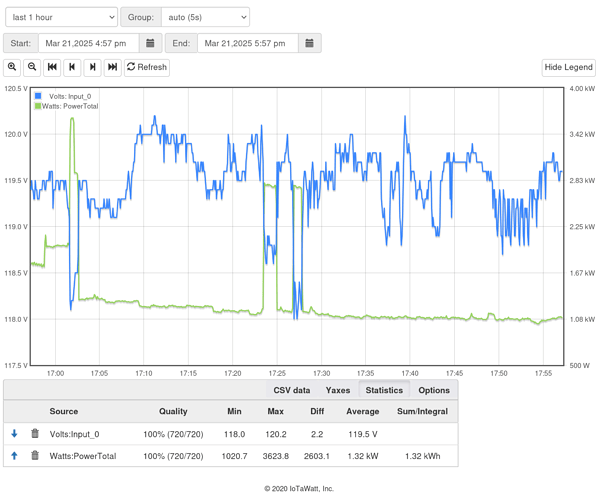Image resolution: width=600 pixels, height=500 pixels.
Task: Switch to the CSV data tab
Action: (x=292, y=390)
